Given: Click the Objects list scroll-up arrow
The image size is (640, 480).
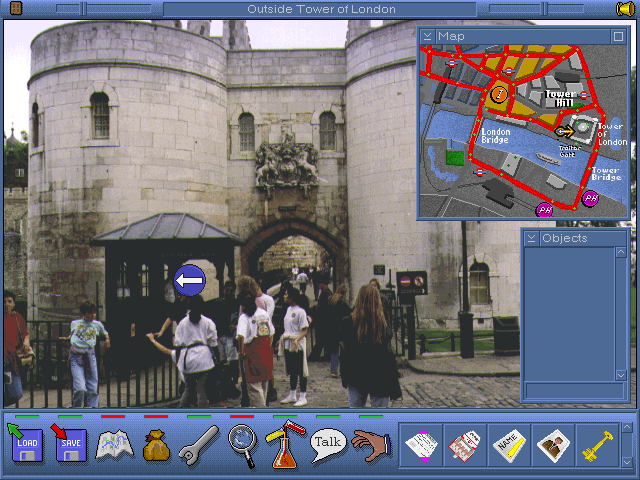Looking at the screenshot, I should tap(621, 252).
